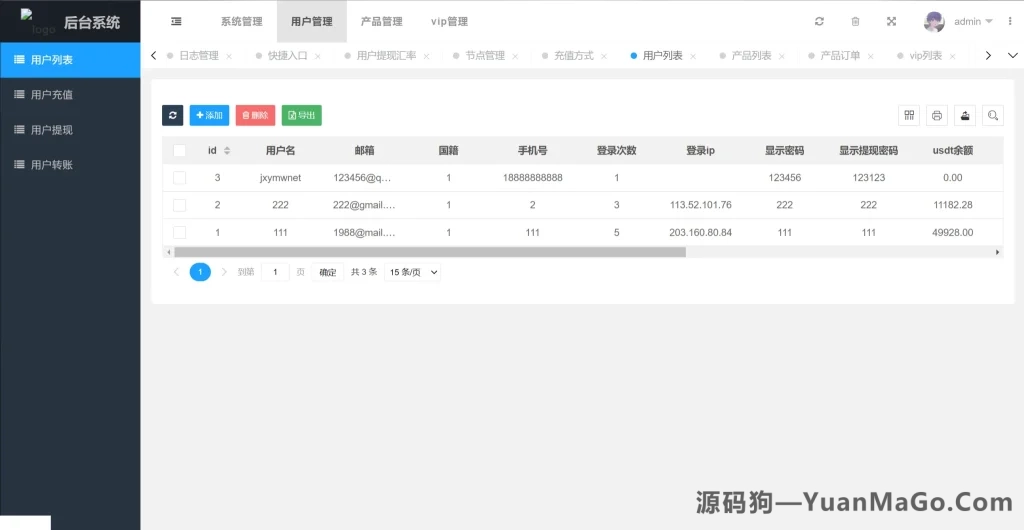Check the row for user jxymwnet
Viewport: 1024px width, 530px height.
click(180, 178)
